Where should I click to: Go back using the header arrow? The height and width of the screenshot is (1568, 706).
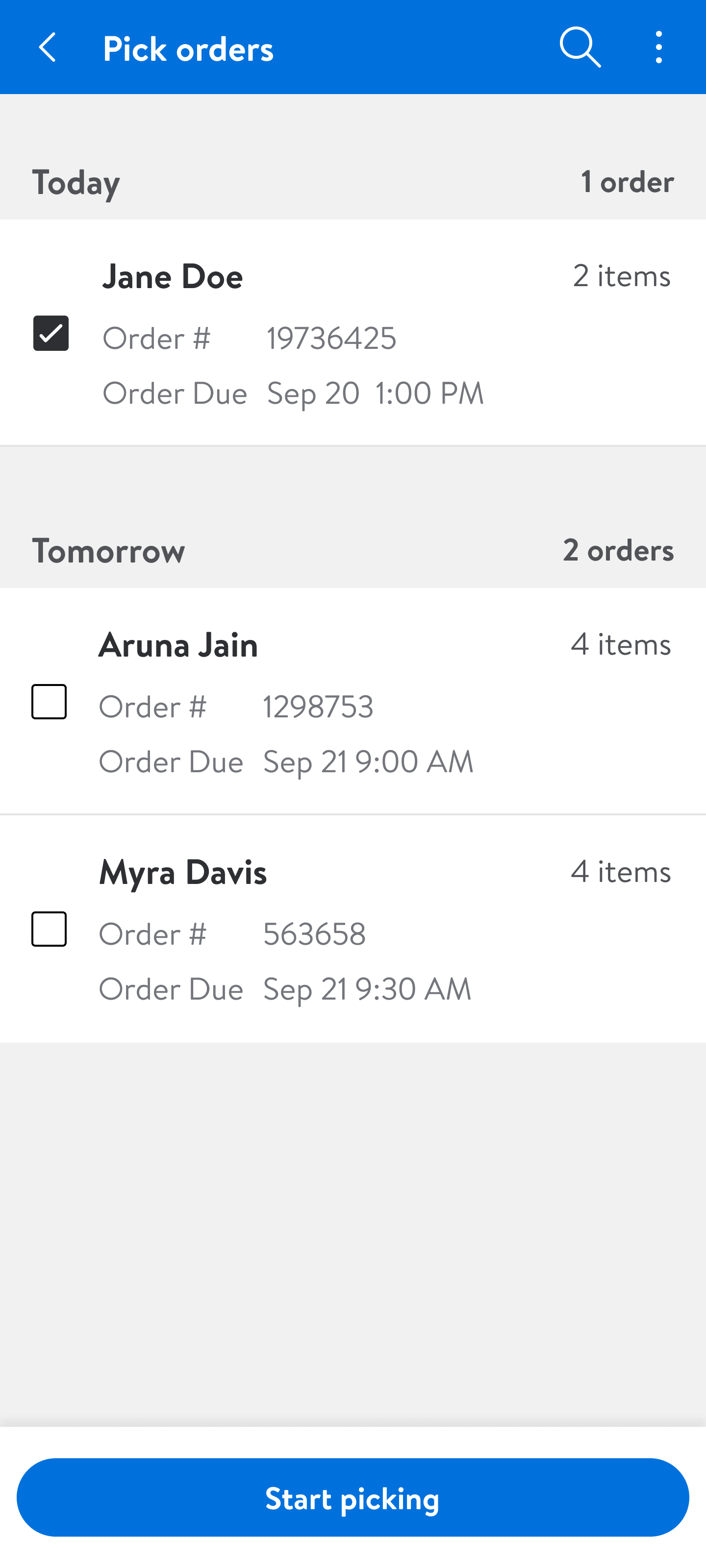pos(48,48)
